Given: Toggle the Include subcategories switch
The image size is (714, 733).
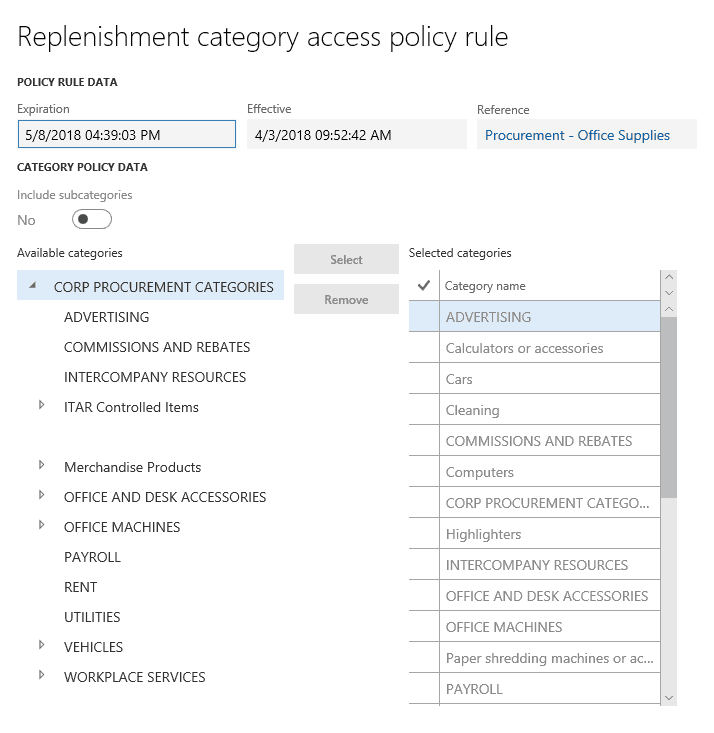Looking at the screenshot, I should [x=92, y=219].
